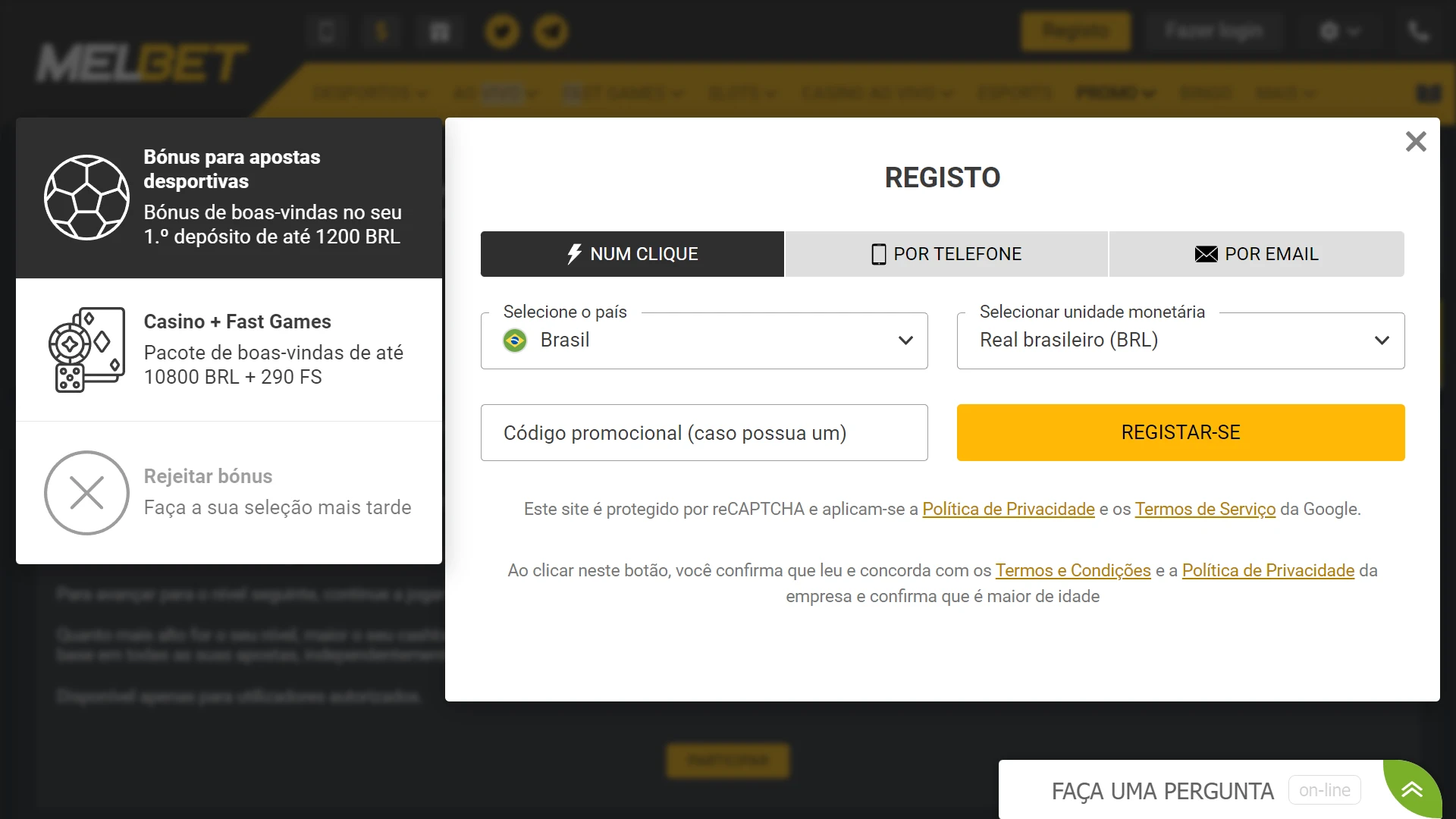Select the Casino + Fast Games bonus option

229,350
